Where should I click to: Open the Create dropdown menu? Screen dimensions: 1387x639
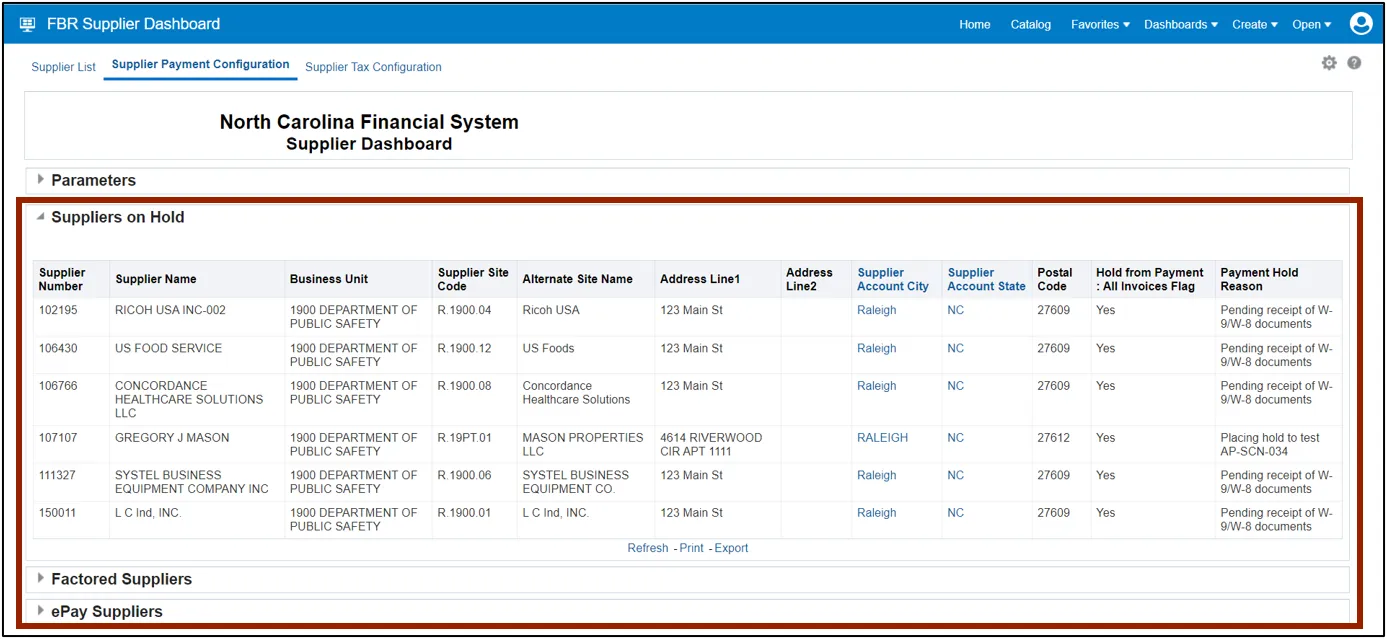click(1255, 25)
